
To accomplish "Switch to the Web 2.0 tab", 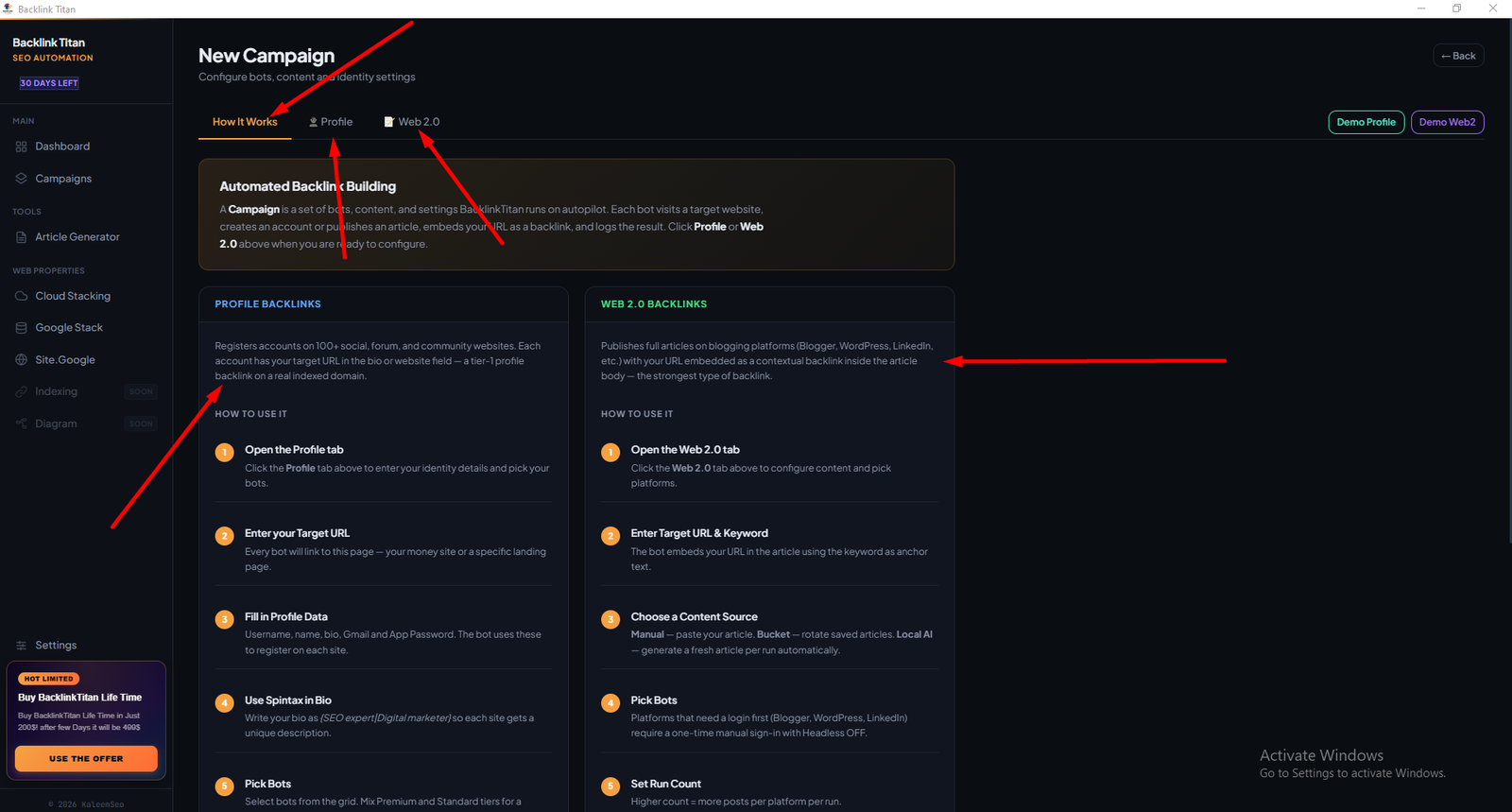I will pos(412,122).
